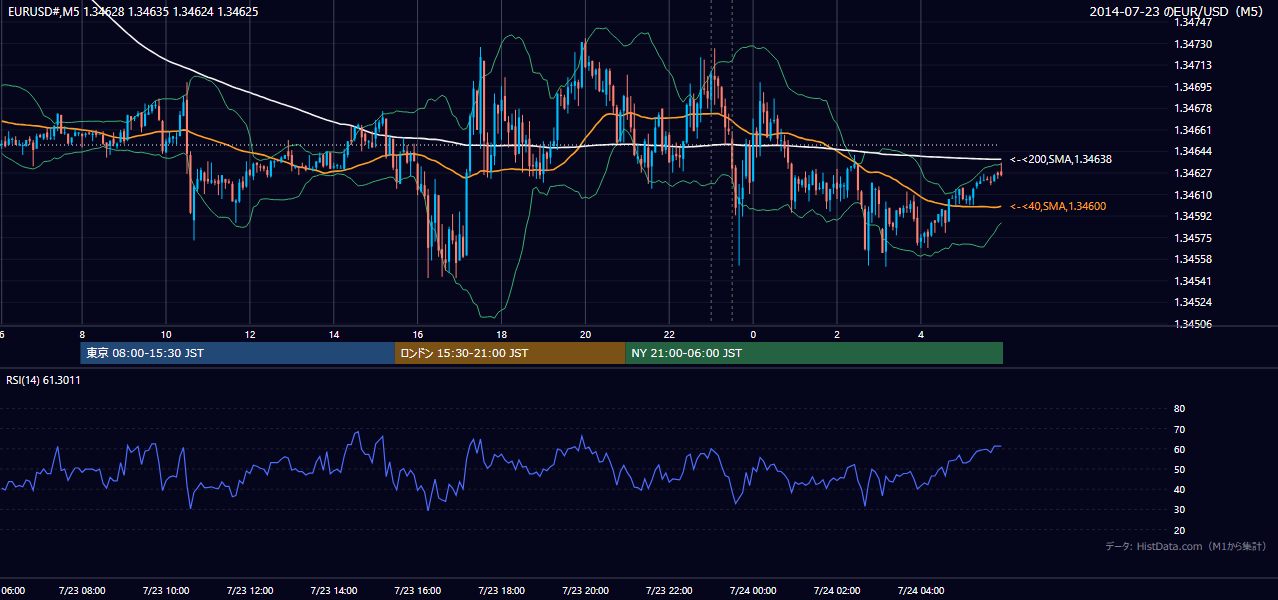Click price axis value 1.34506

pyautogui.click(x=1193, y=324)
